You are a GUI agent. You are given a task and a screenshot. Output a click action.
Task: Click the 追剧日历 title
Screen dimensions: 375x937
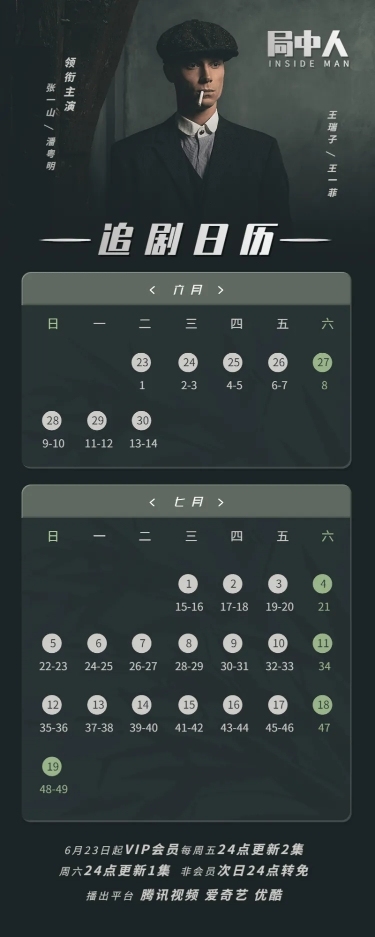(x=188, y=240)
